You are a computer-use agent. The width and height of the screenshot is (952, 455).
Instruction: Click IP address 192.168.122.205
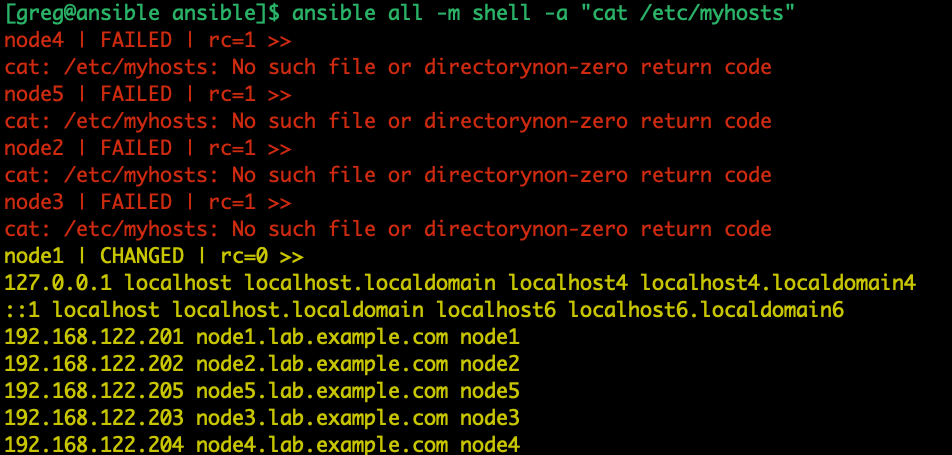(94, 391)
